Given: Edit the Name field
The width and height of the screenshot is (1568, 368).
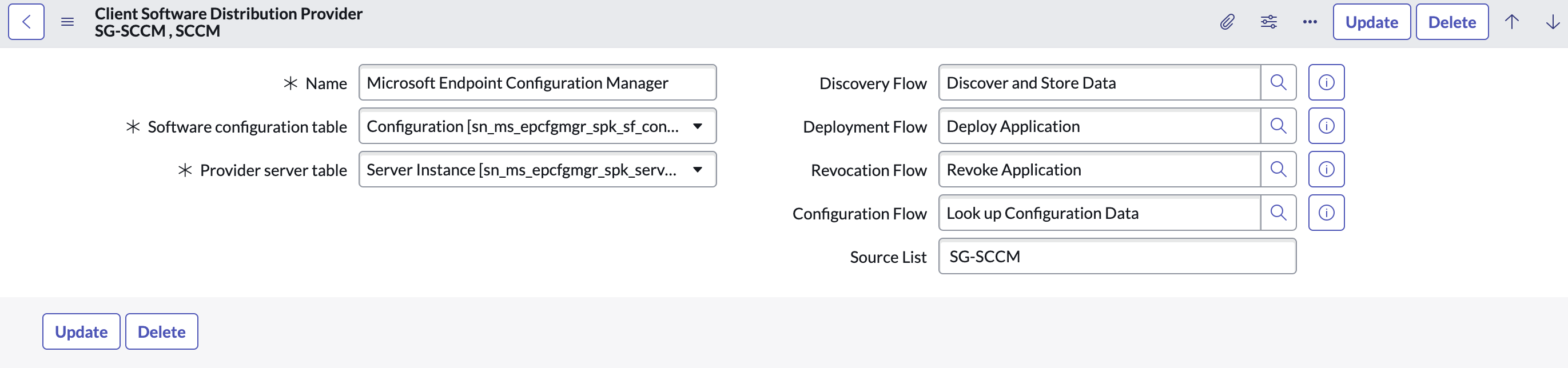Looking at the screenshot, I should [x=538, y=83].
